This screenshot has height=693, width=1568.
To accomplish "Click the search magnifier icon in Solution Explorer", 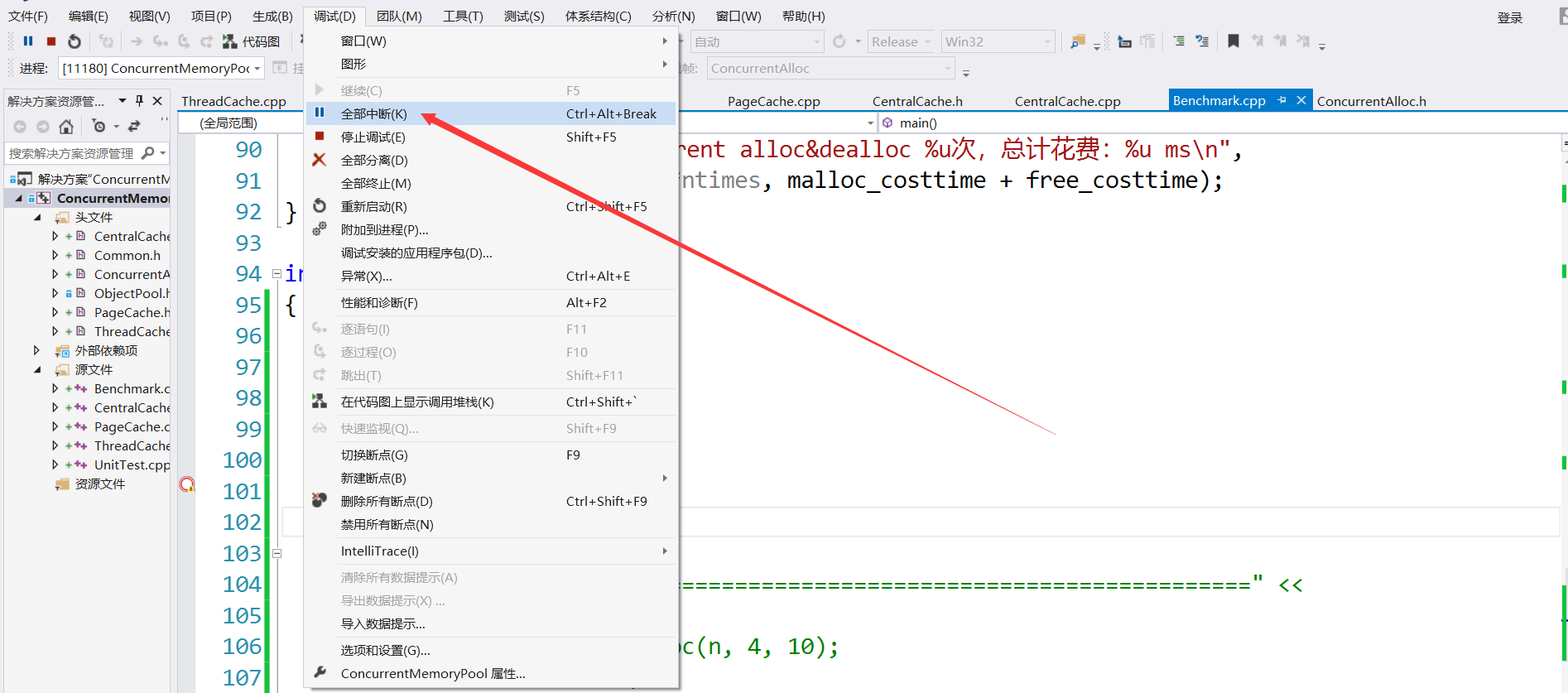I will click(147, 153).
